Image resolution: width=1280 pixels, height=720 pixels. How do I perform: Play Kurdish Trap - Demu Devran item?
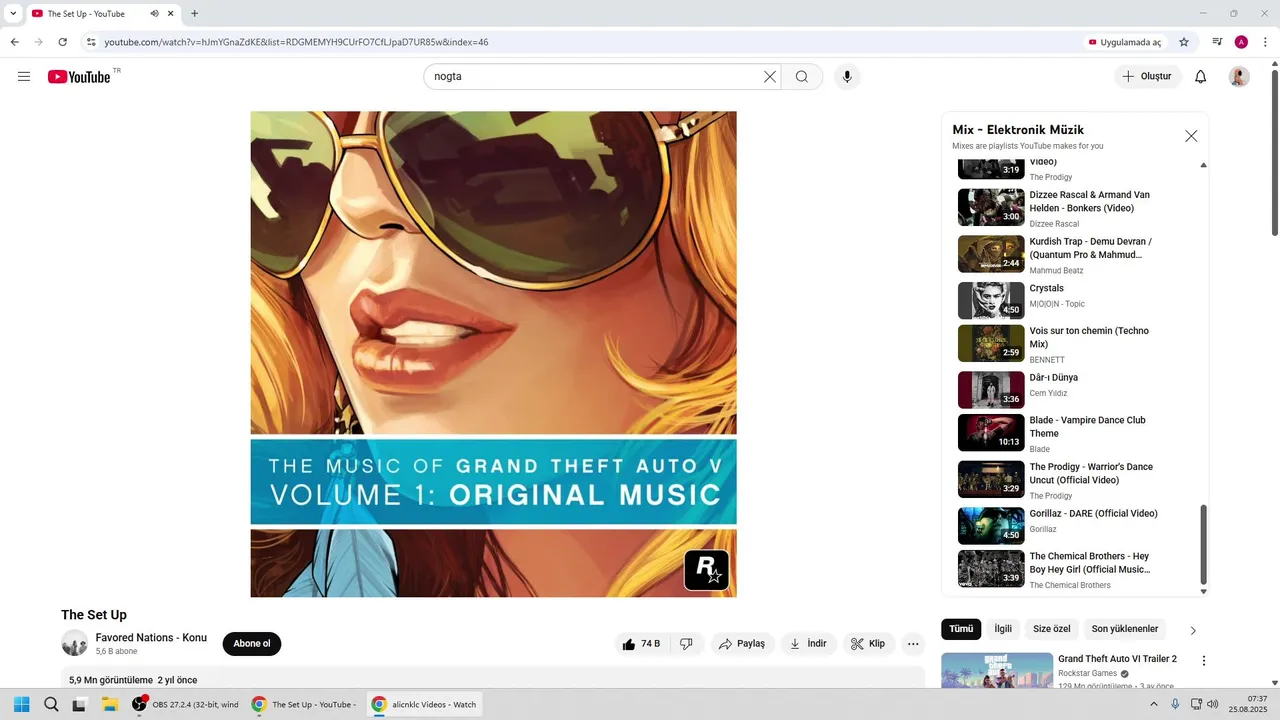point(1075,255)
